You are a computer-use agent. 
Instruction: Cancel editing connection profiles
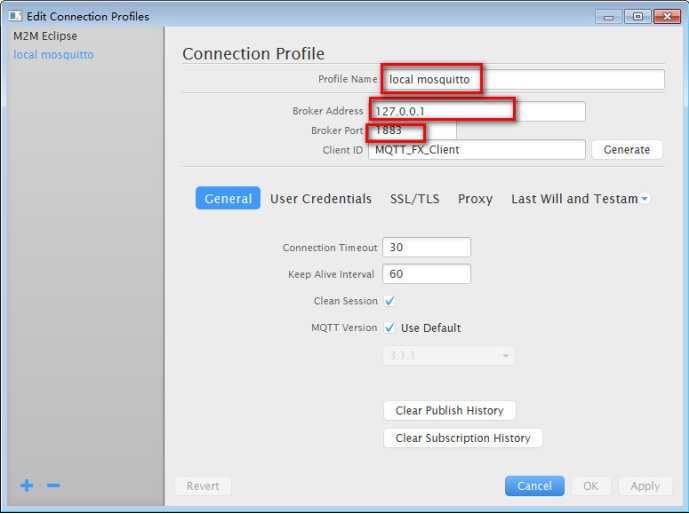click(x=534, y=486)
